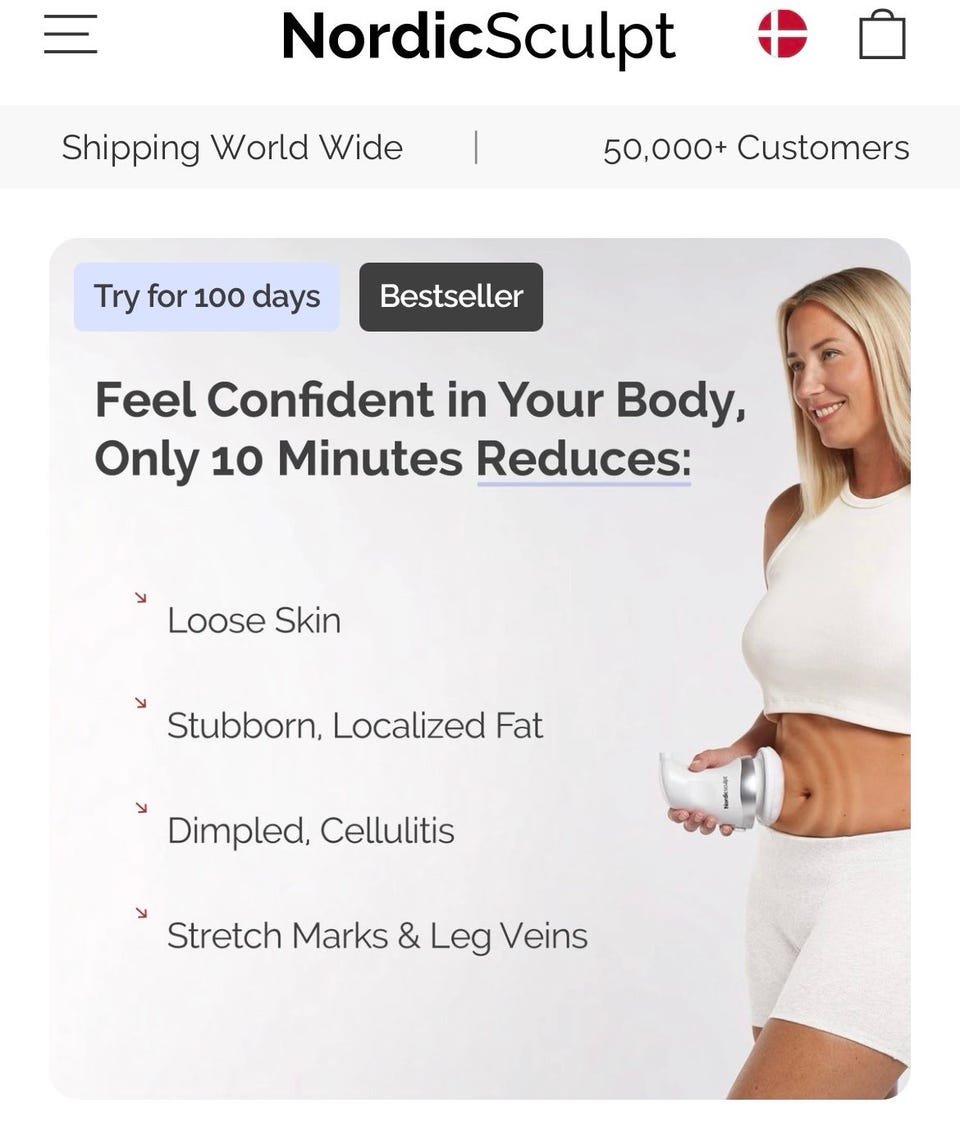Go to NordicSculpt home via logo

(478, 37)
